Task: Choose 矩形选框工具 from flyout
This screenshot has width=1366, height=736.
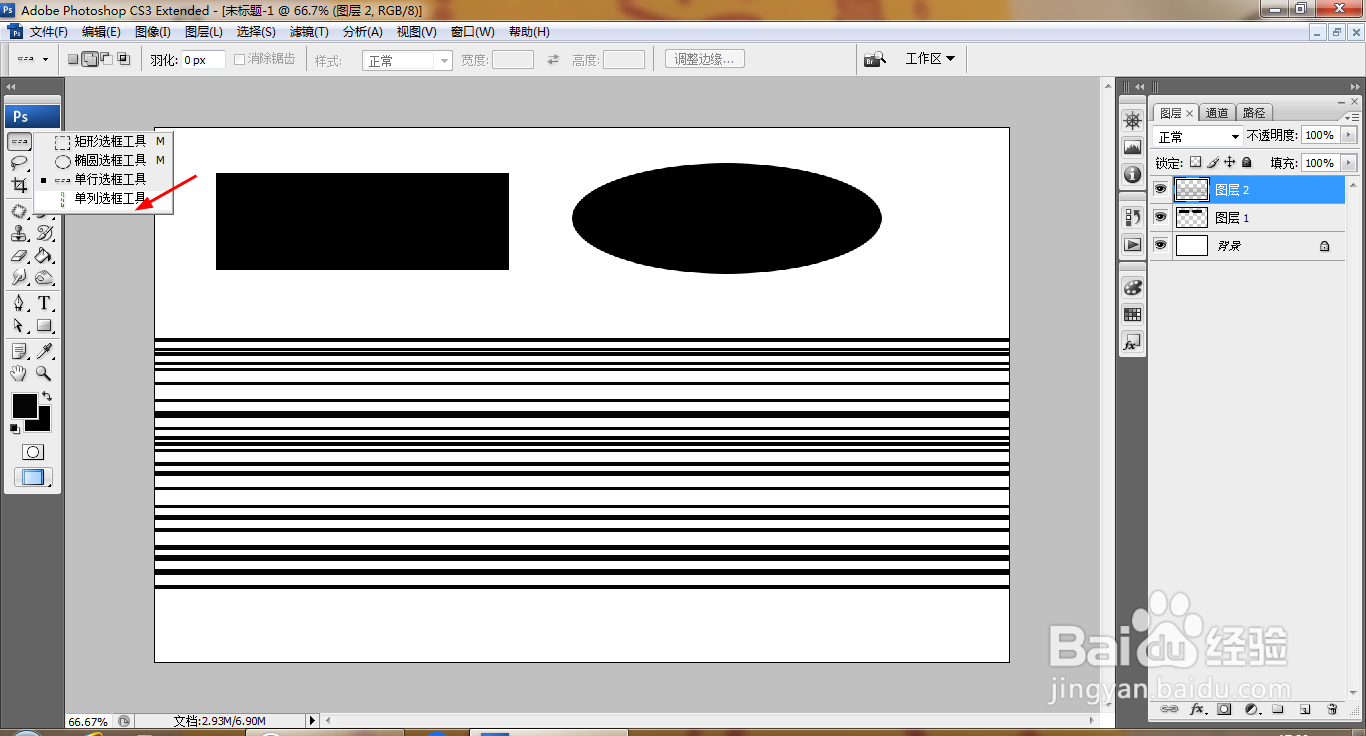Action: click(105, 142)
